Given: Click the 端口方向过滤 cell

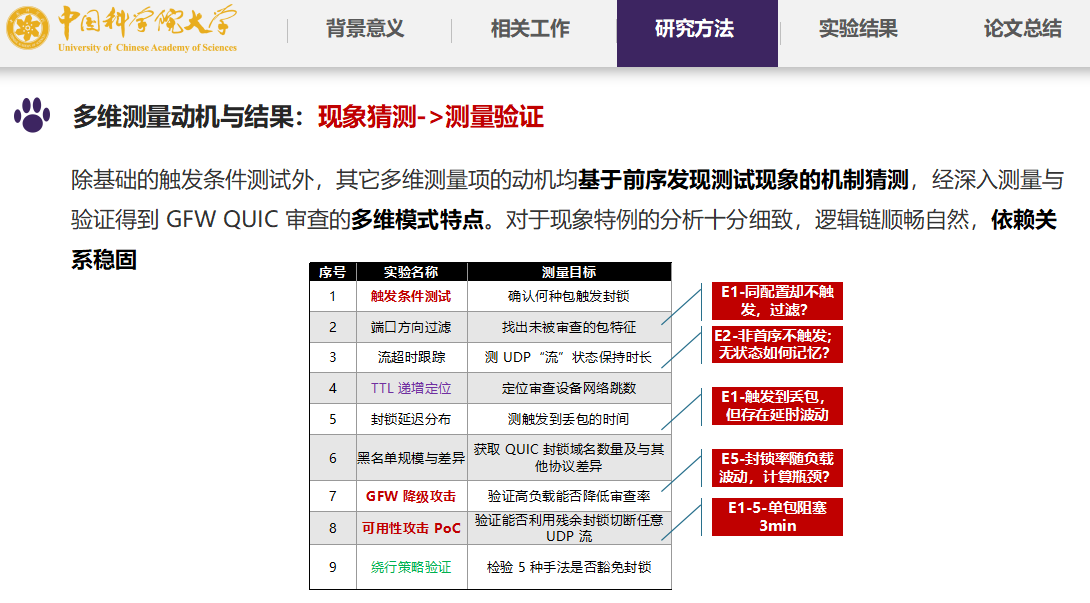Looking at the screenshot, I should pyautogui.click(x=411, y=327).
